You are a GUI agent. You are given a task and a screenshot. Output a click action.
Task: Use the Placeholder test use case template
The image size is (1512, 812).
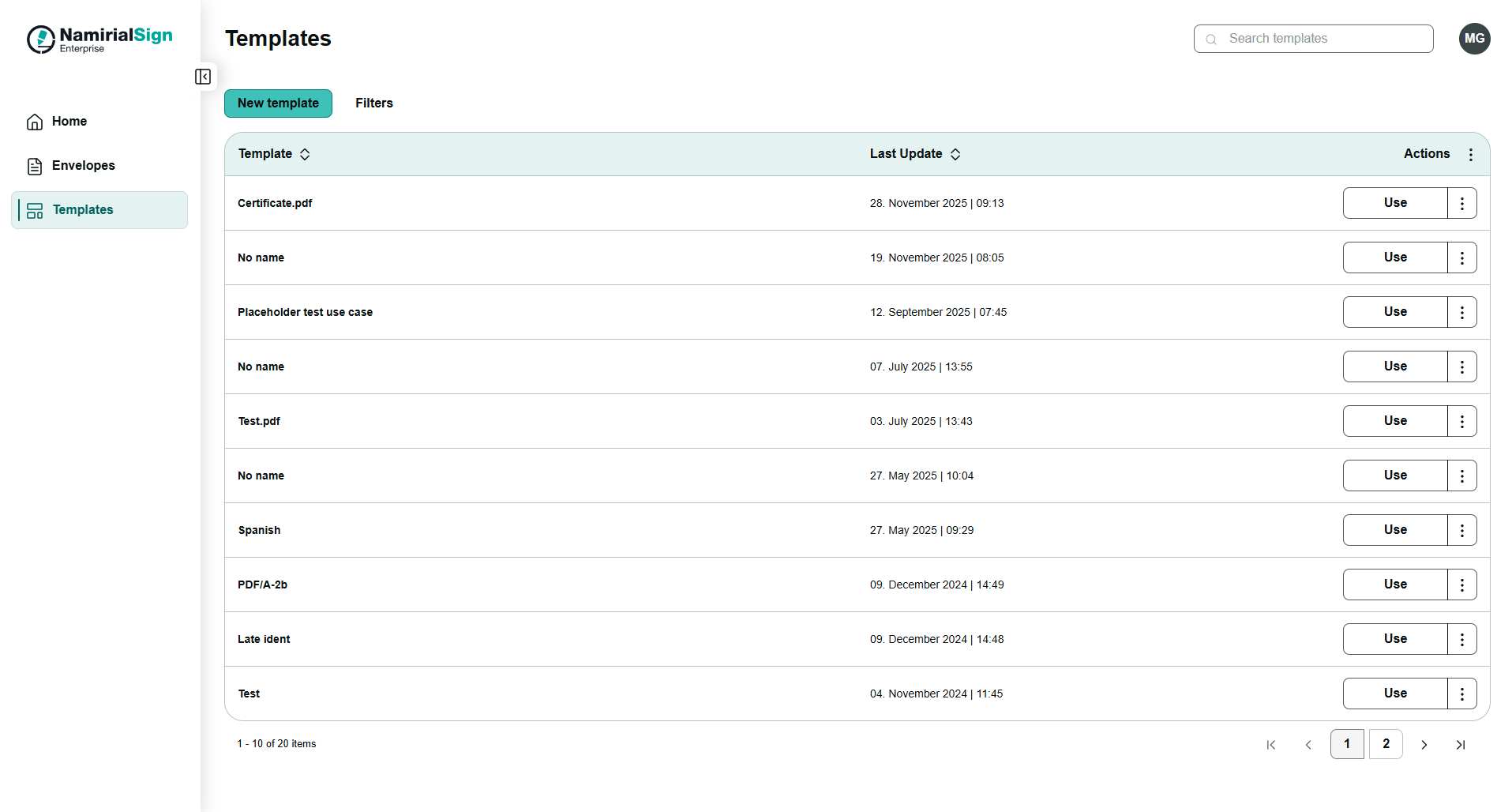point(1394,313)
